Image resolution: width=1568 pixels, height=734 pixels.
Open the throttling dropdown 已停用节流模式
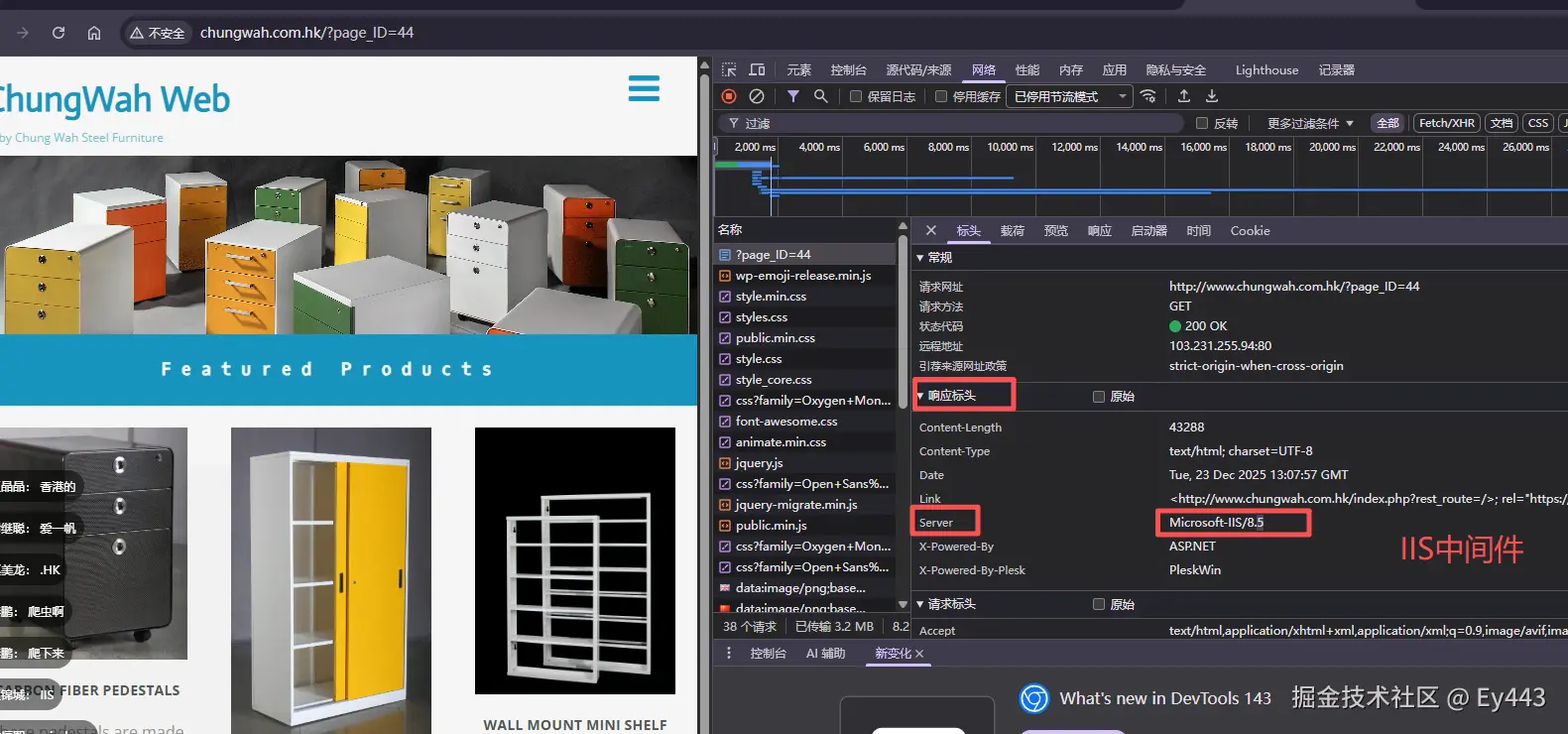[x=1069, y=96]
